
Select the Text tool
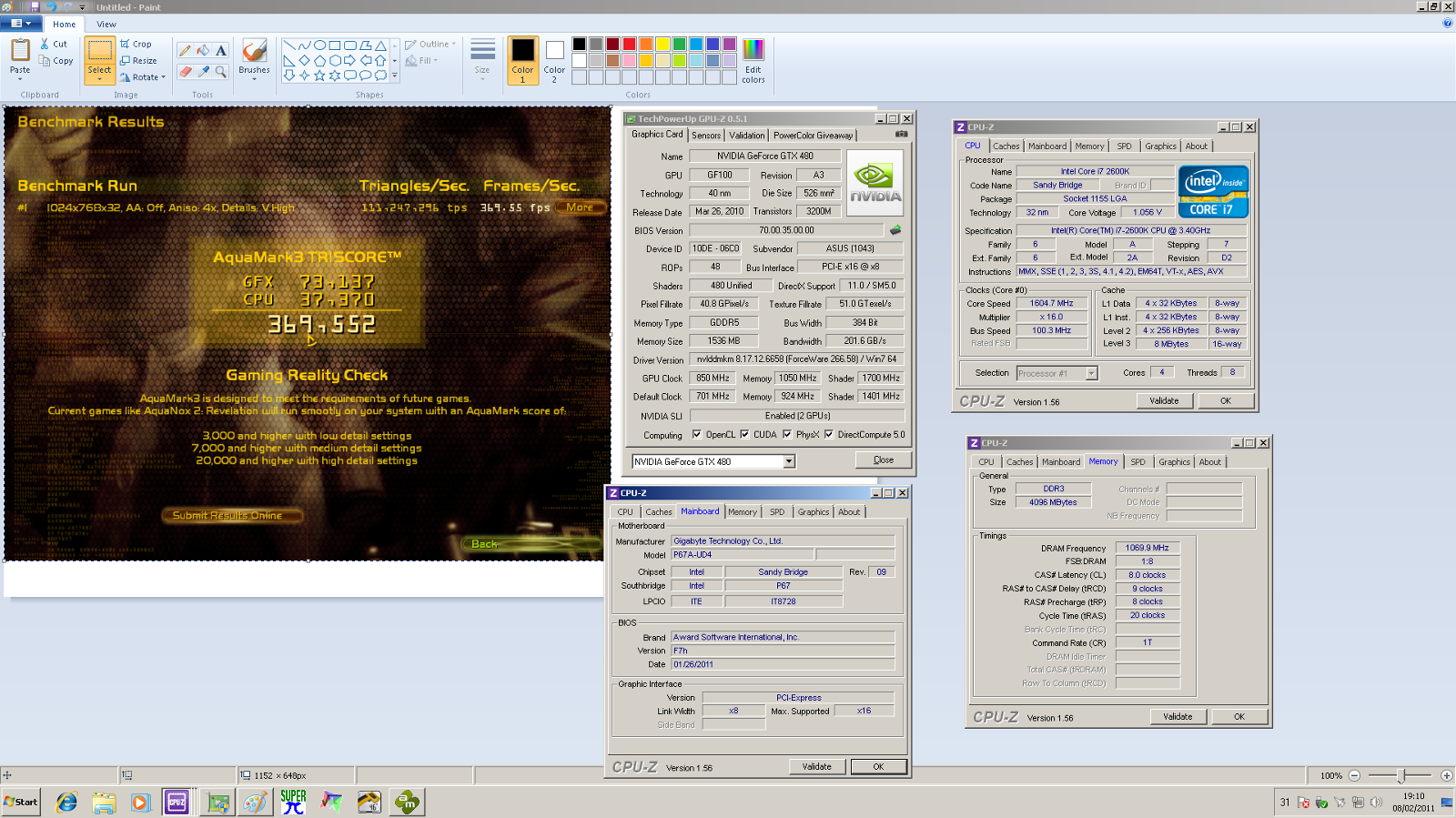click(220, 51)
